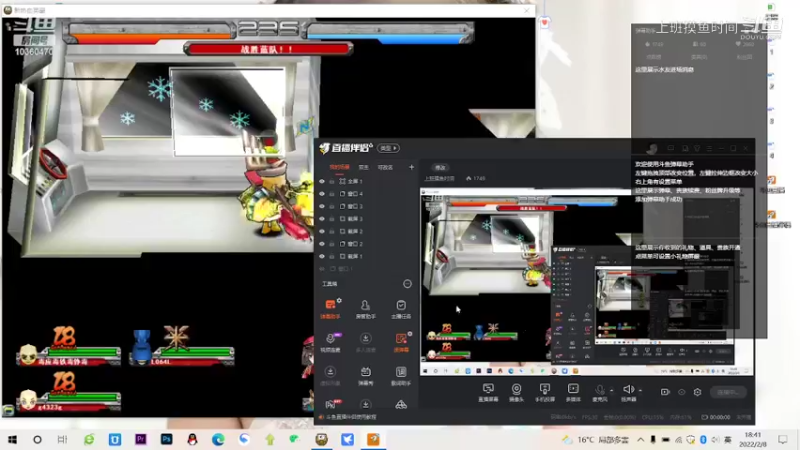Add camera source from bottom bar
Screen dimensions: 800x450
pos(516,392)
